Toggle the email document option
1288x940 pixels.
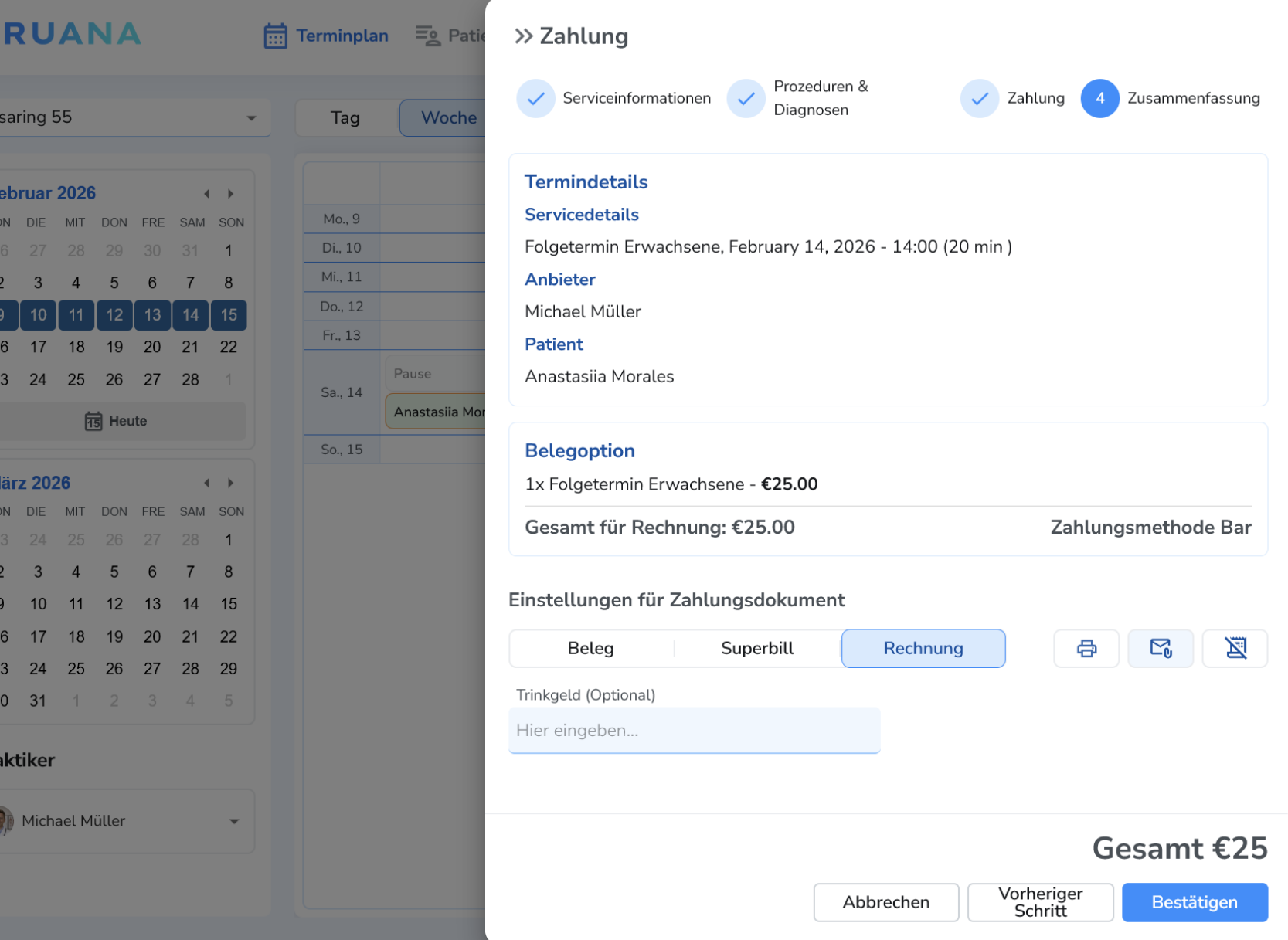coord(1160,648)
